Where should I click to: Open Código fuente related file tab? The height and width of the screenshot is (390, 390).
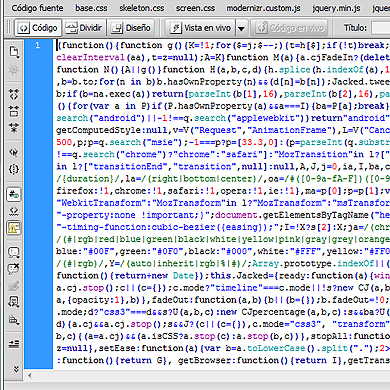pyautogui.click(x=37, y=8)
